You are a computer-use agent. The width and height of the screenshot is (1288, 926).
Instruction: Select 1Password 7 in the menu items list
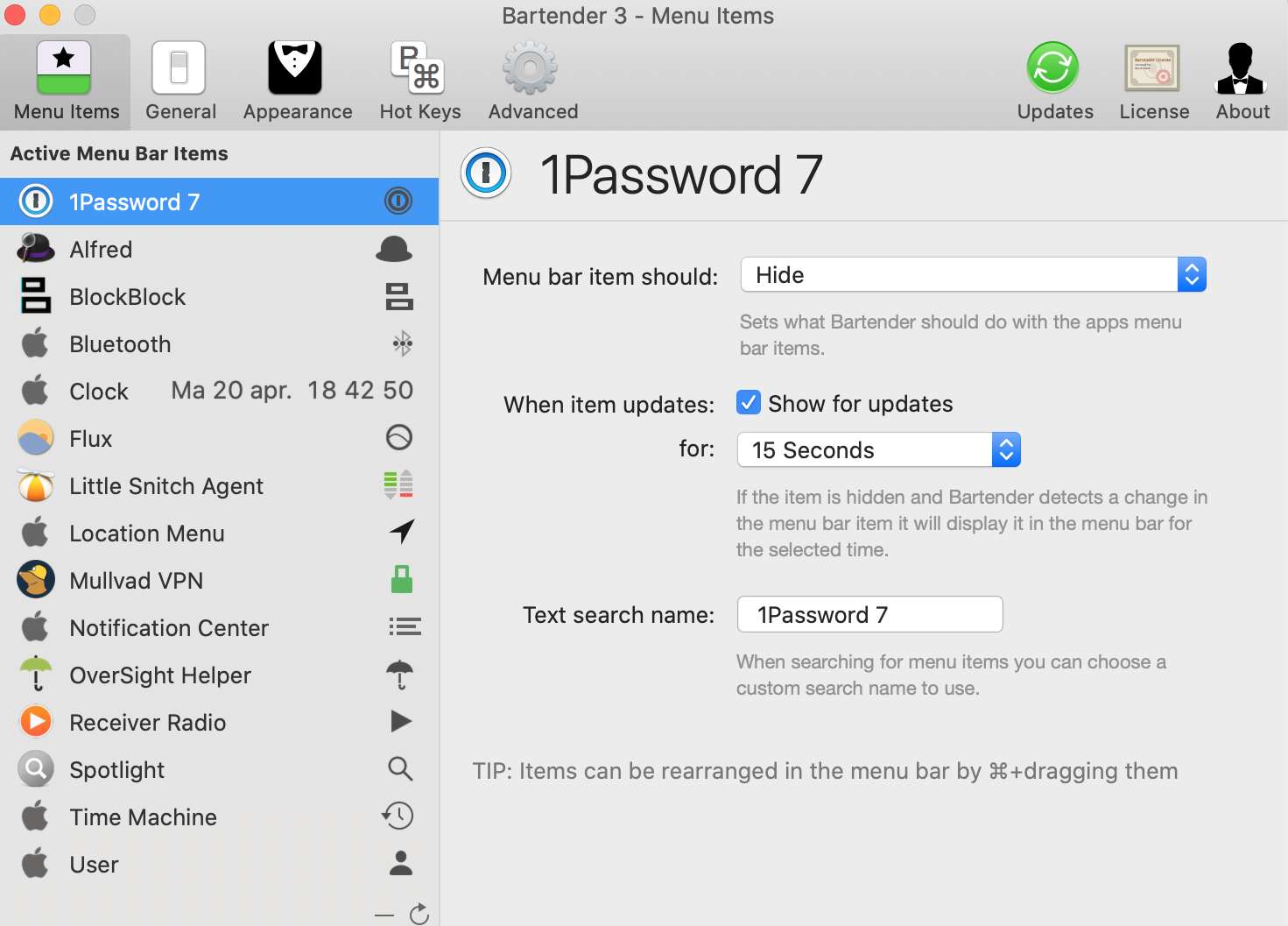[219, 201]
